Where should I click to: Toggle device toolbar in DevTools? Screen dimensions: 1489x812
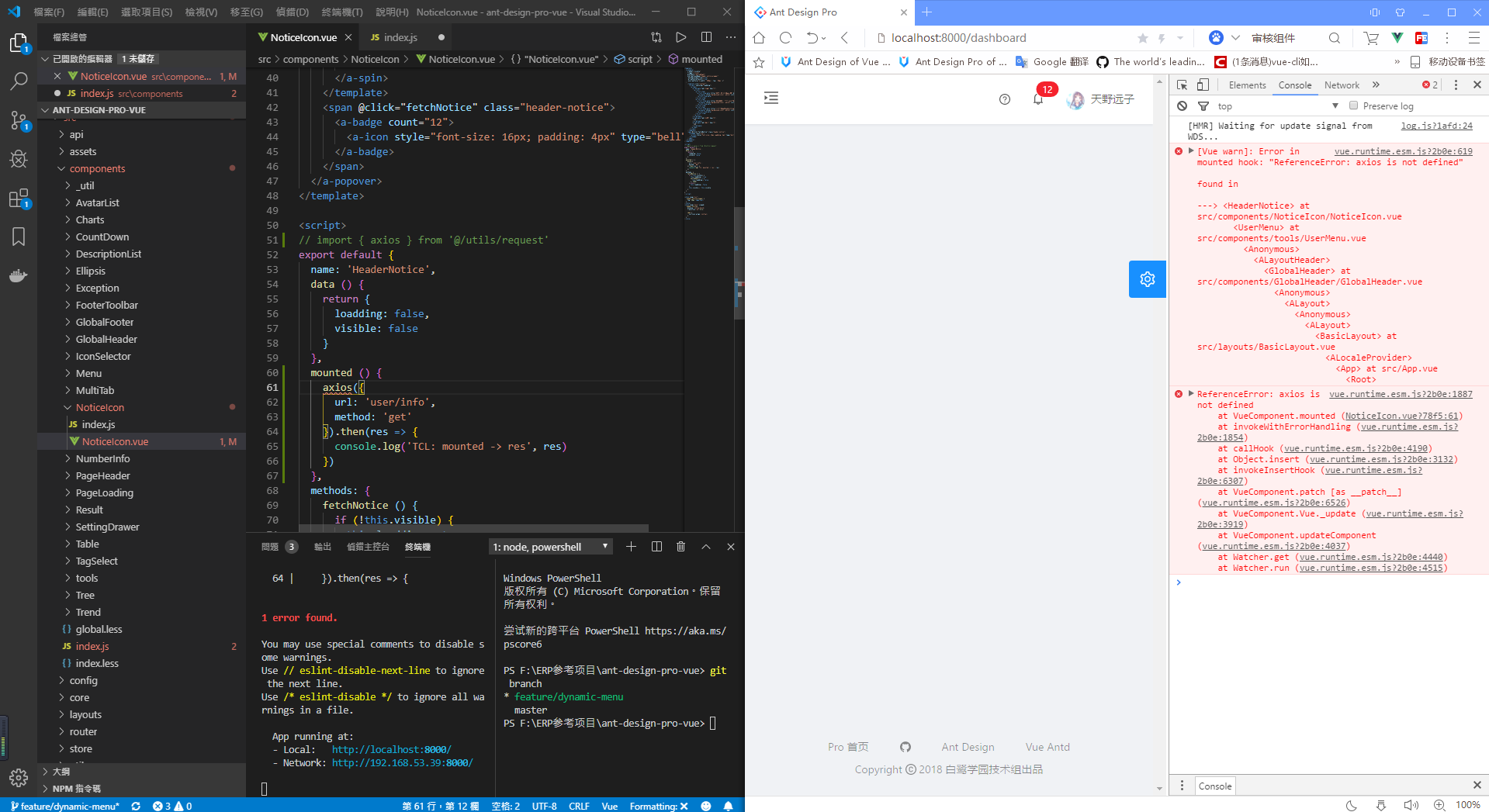point(1203,85)
